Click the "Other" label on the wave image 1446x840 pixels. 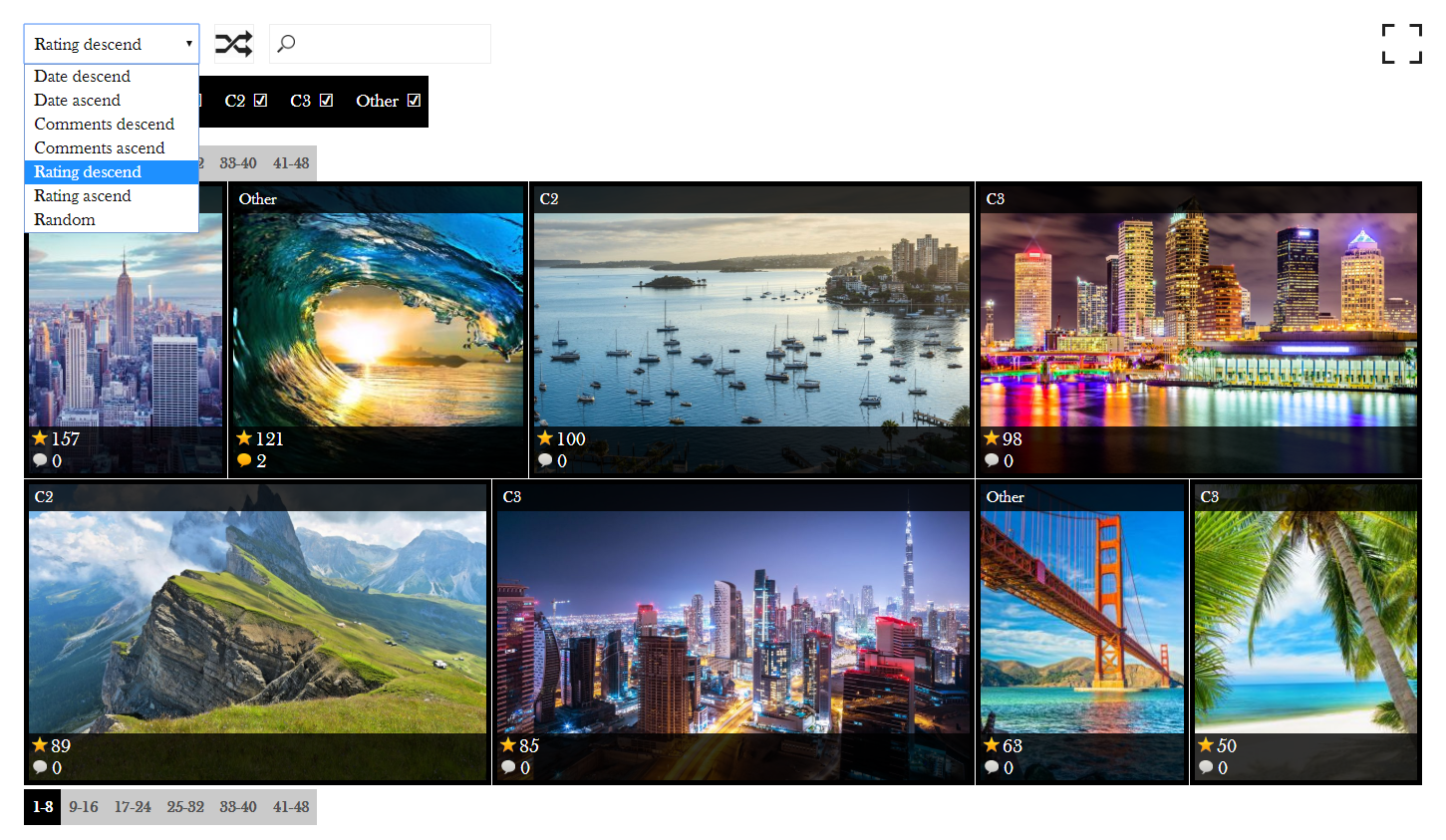pyautogui.click(x=257, y=199)
